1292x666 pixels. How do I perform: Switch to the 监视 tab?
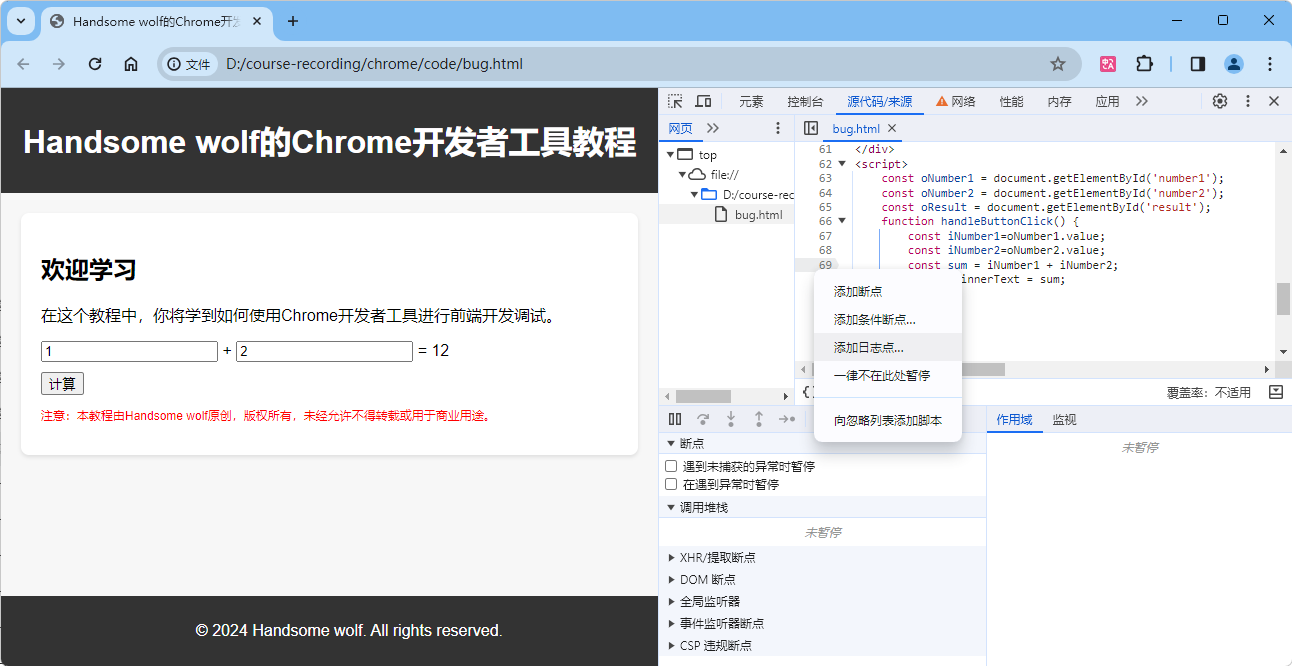1064,420
